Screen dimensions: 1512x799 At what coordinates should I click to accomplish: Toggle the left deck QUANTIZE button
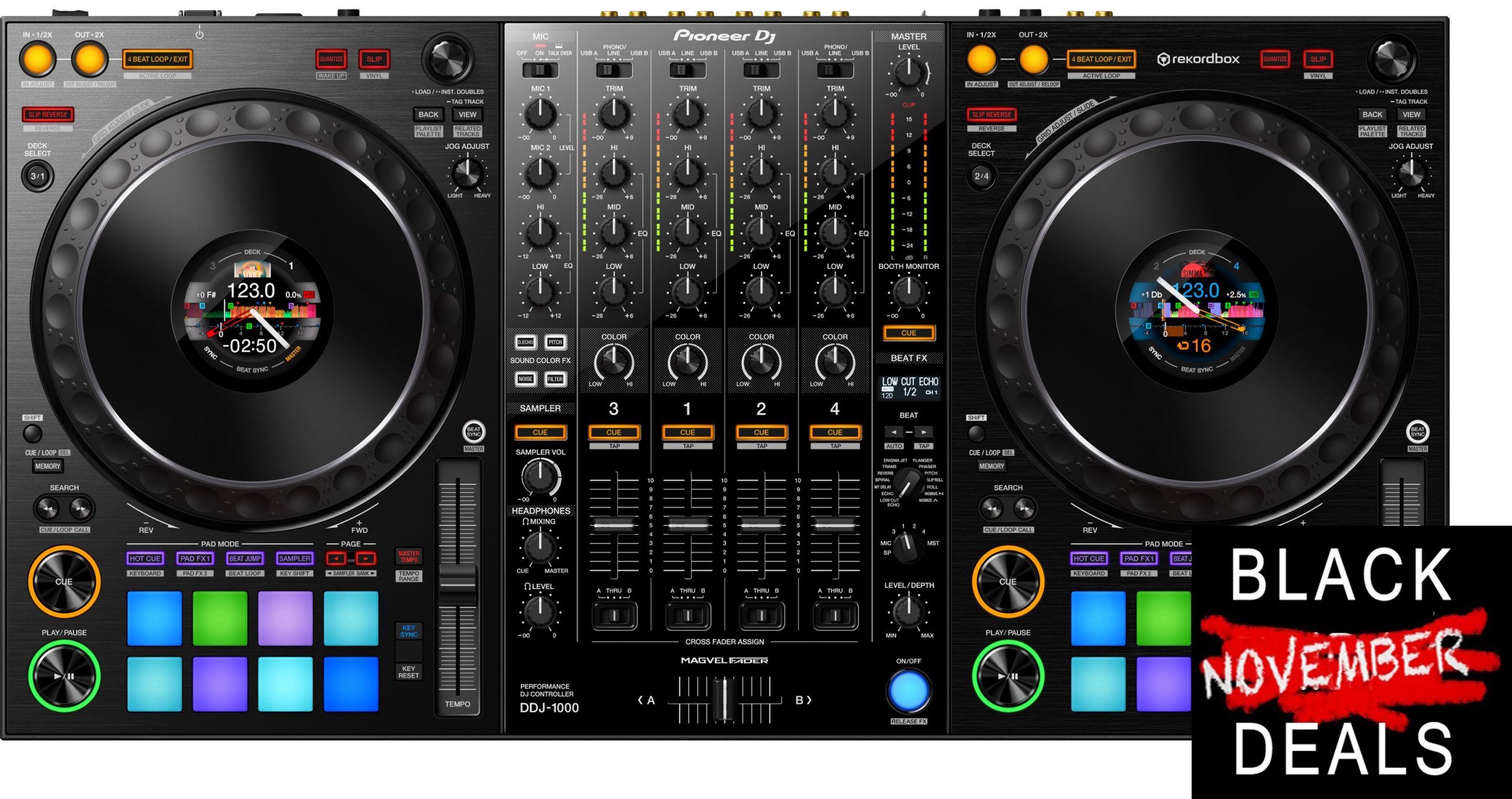click(x=331, y=59)
